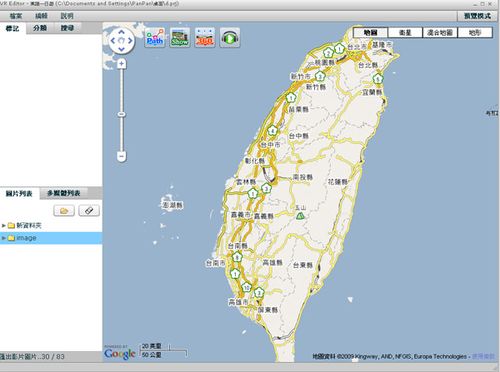The height and width of the screenshot is (372, 500).
Task: Select marker 3 southwest of 南投縣
Action: 266,189
